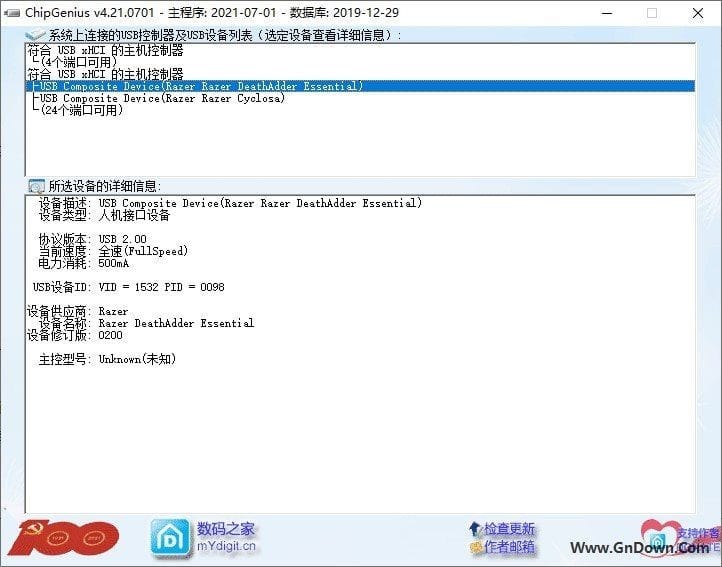This screenshot has height=567, width=722.
Task: Click the 设备类型: 人机接口设备 line
Action: (x=105, y=215)
